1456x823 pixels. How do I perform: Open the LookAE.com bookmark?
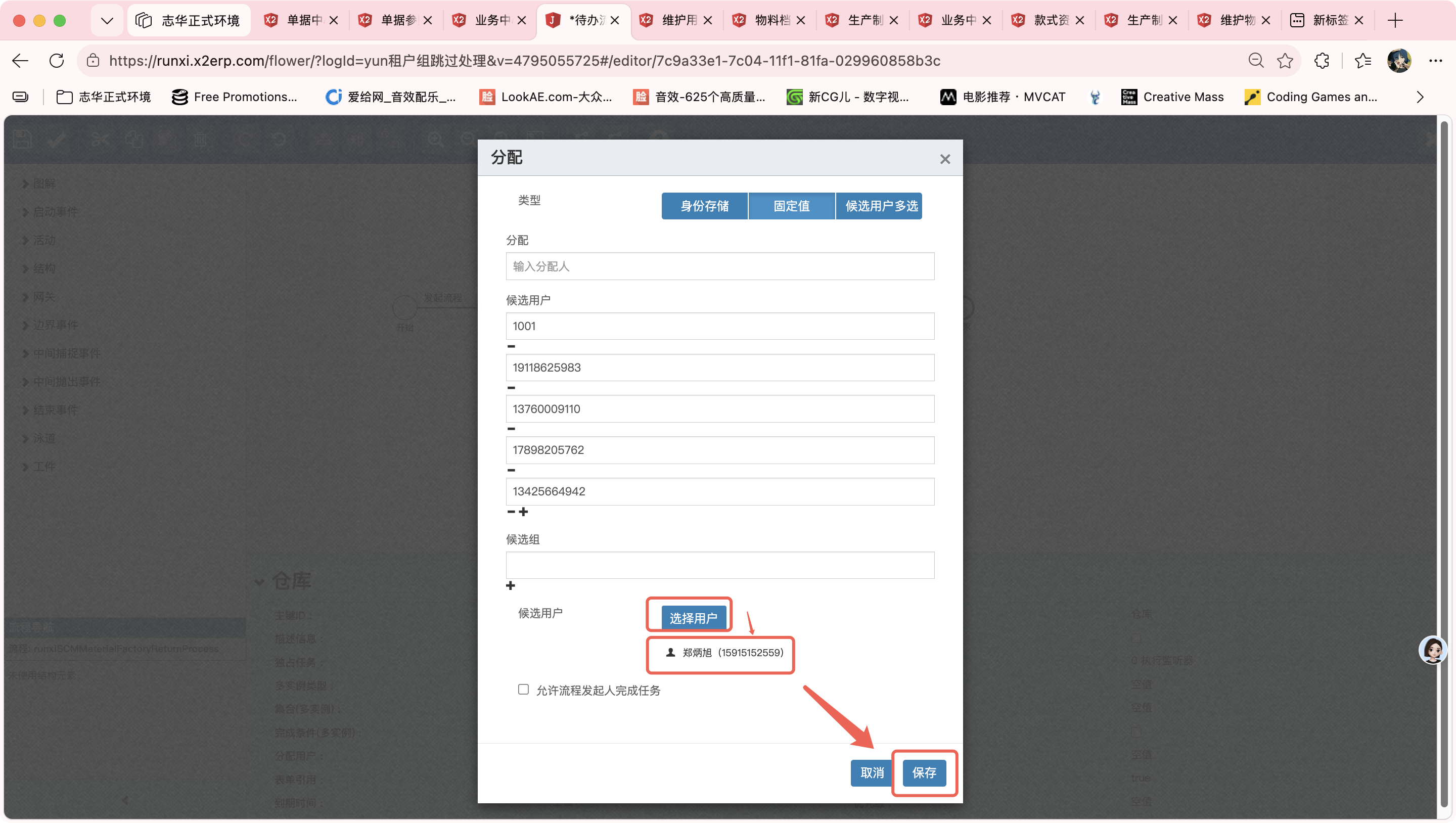545,97
